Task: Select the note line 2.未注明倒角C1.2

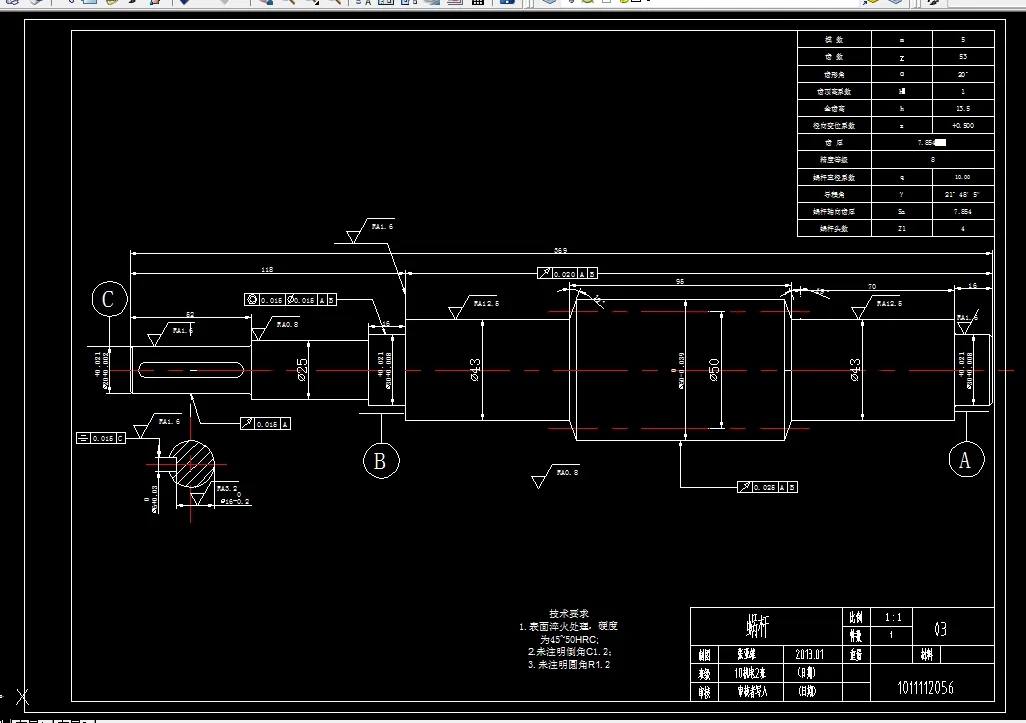Action: pyautogui.click(x=570, y=652)
